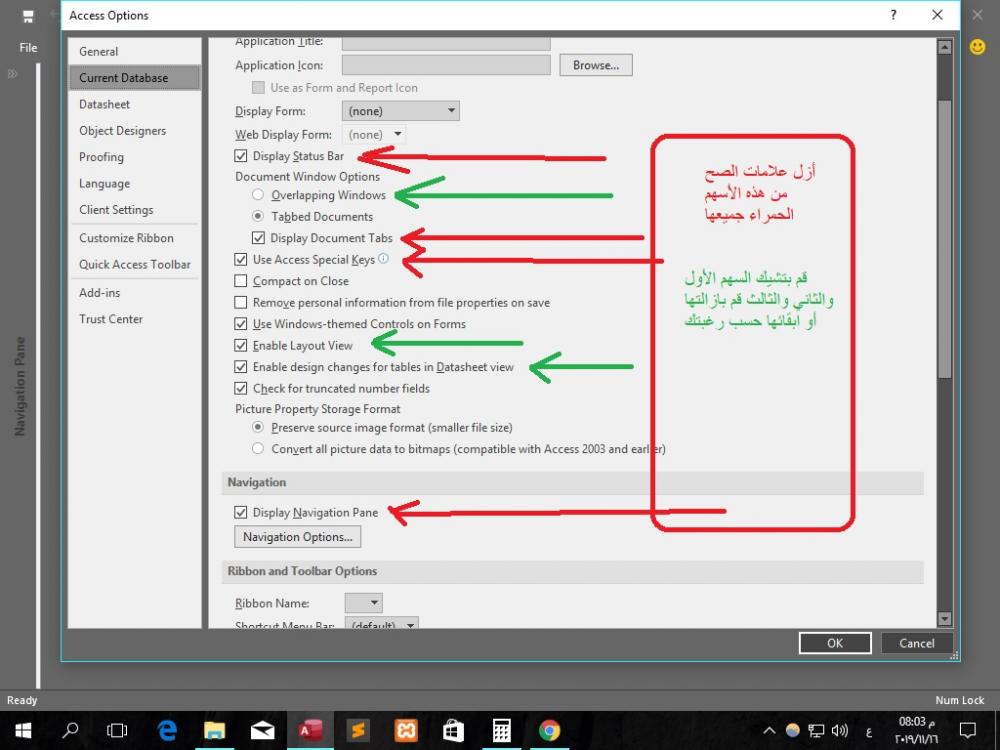Select Tabbed Documents option
1000x750 pixels.
click(258, 216)
